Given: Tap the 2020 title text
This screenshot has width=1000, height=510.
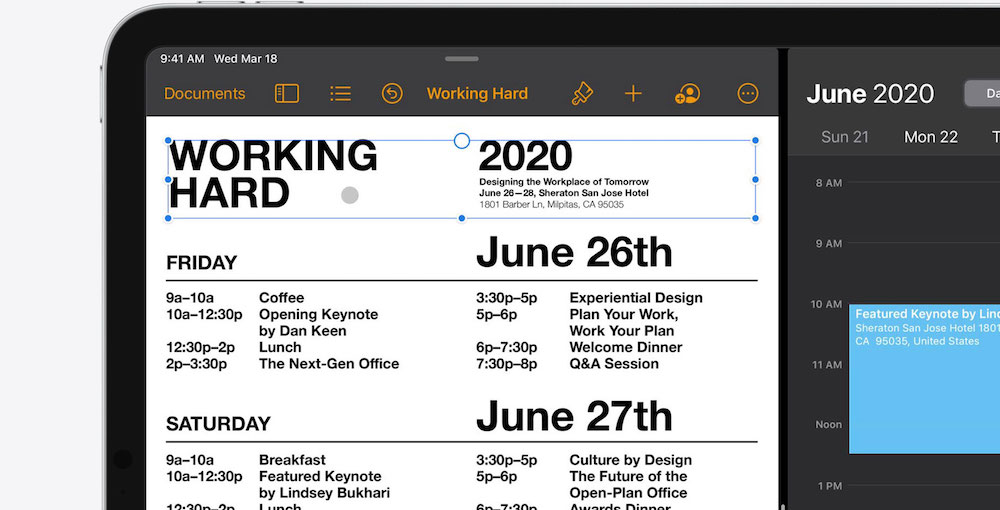Looking at the screenshot, I should [525, 156].
